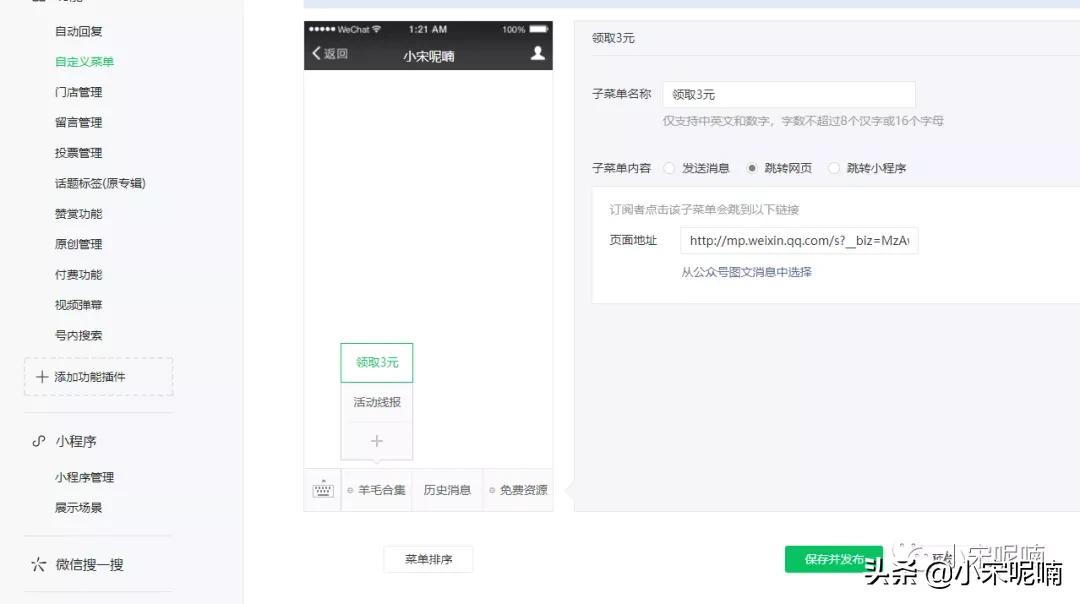Open the 历史消息 menu in the preview
The height and width of the screenshot is (604, 1080).
447,489
